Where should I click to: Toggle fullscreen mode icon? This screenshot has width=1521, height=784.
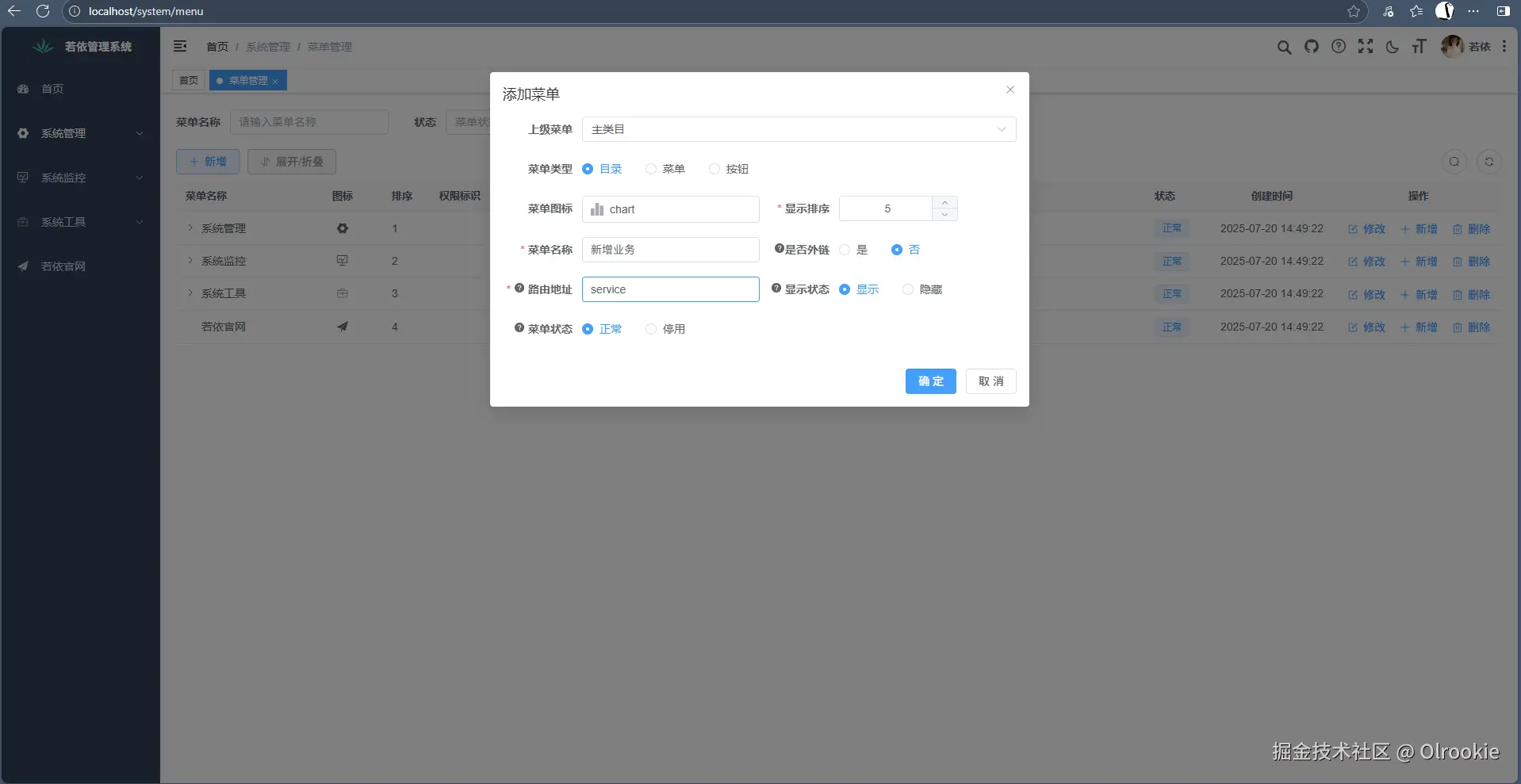[x=1366, y=46]
